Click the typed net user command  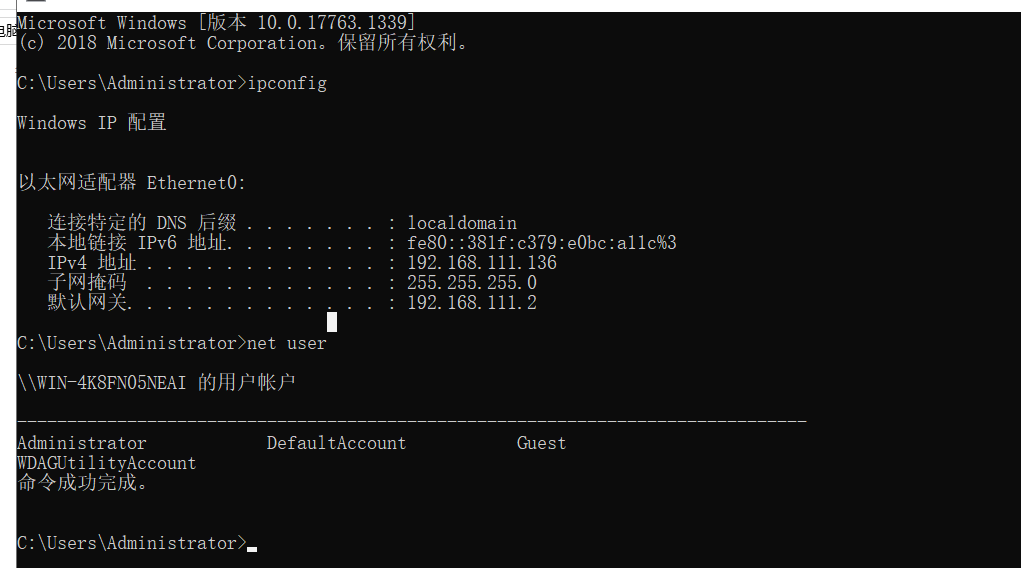tap(287, 343)
